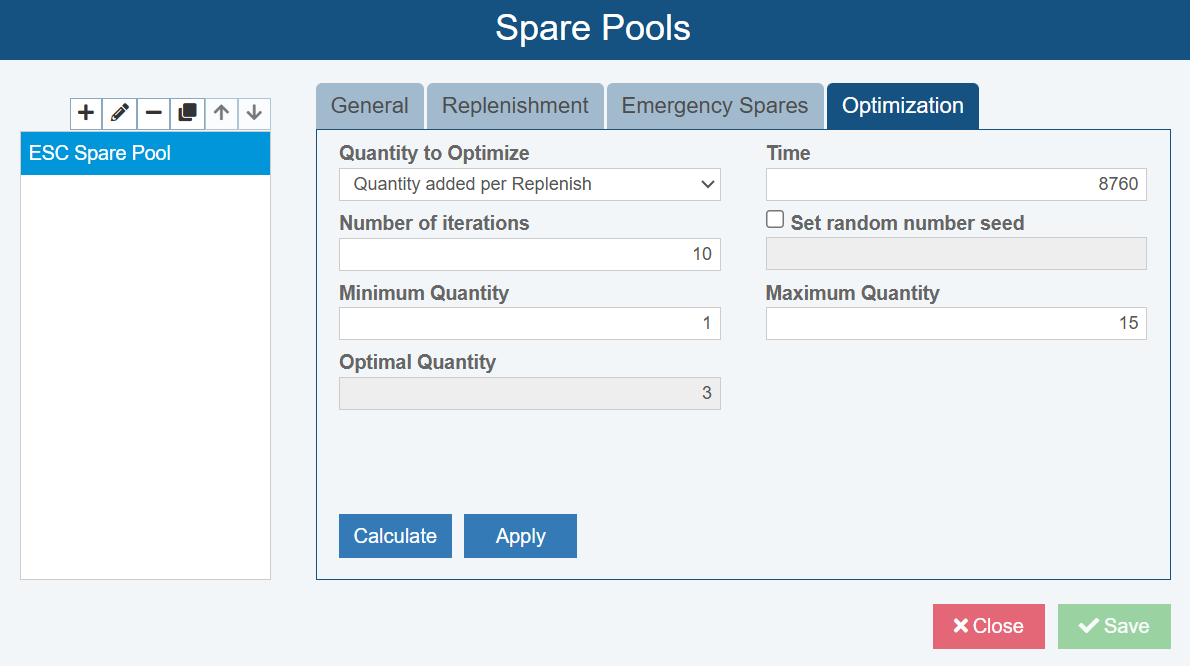Duplicate the selected spare pool

click(x=187, y=113)
